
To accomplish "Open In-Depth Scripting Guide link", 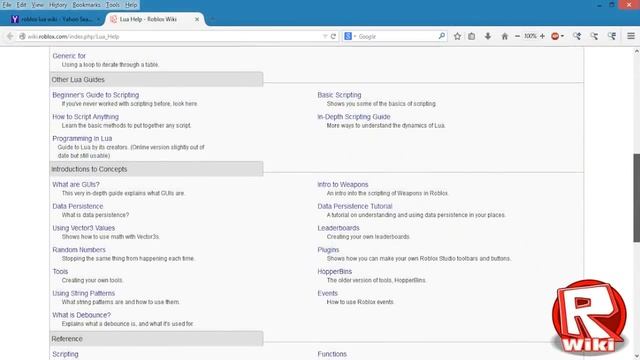I will tap(354, 117).
